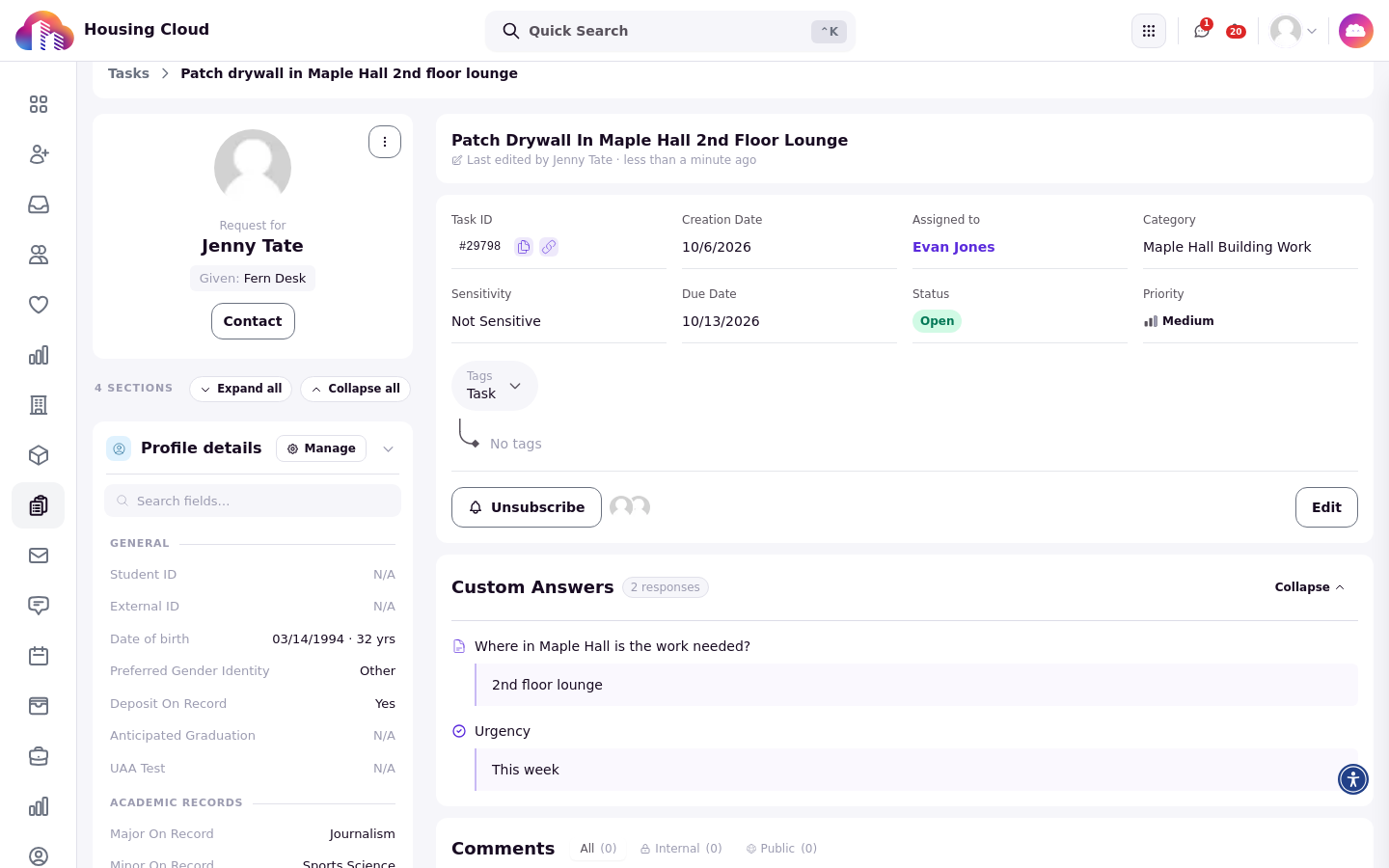Click the heart icon in the sidebar
Viewport: 1389px width, 868px height.
click(39, 305)
